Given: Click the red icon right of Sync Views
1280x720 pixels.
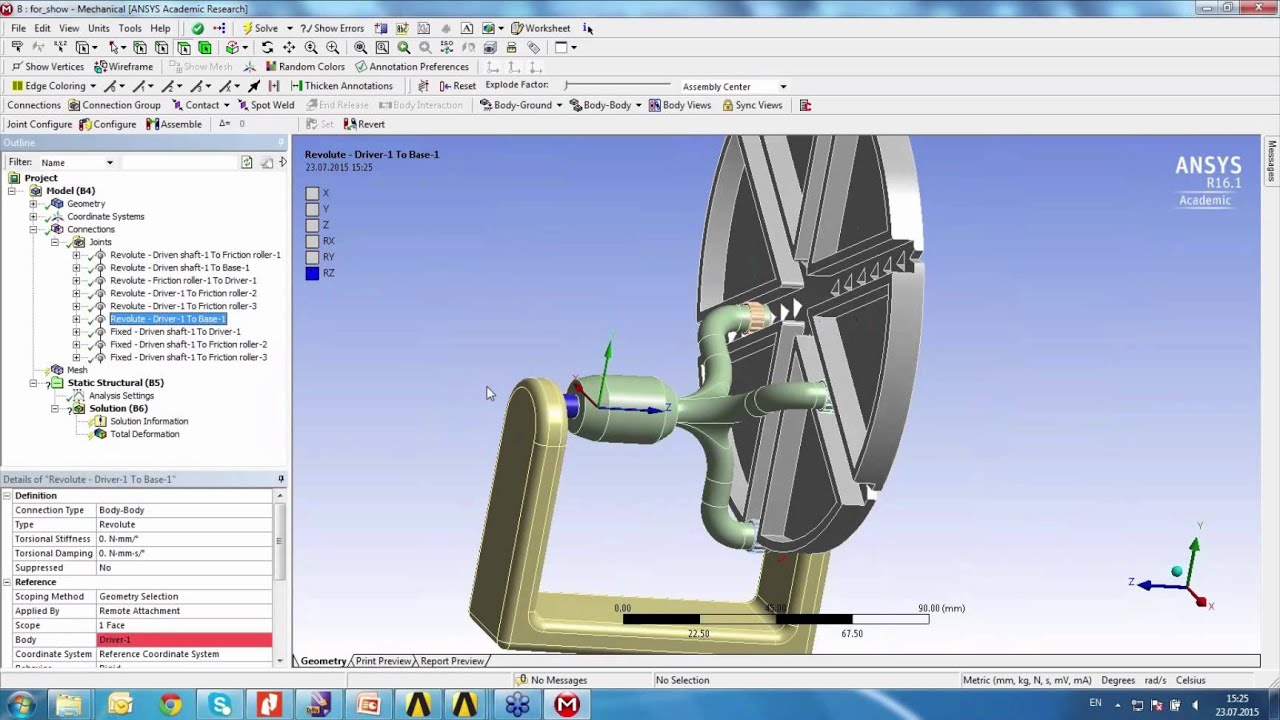Looking at the screenshot, I should (x=805, y=105).
